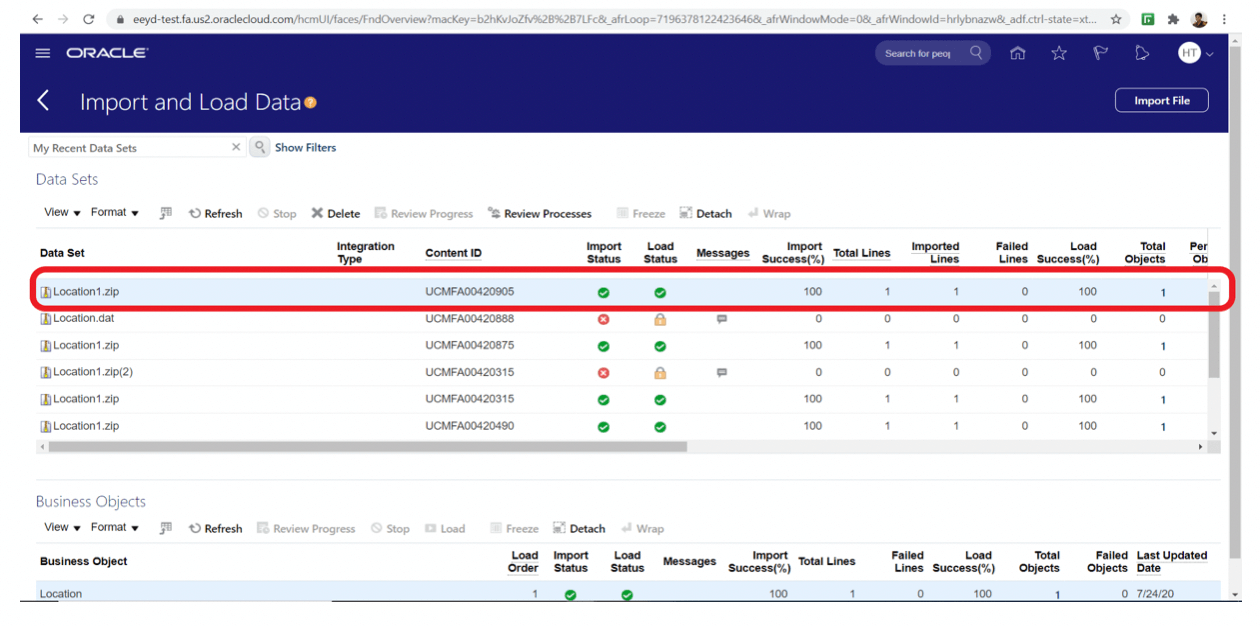The width and height of the screenshot is (1260, 626).
Task: Select the Location.dat data set row
Action: click(x=620, y=319)
